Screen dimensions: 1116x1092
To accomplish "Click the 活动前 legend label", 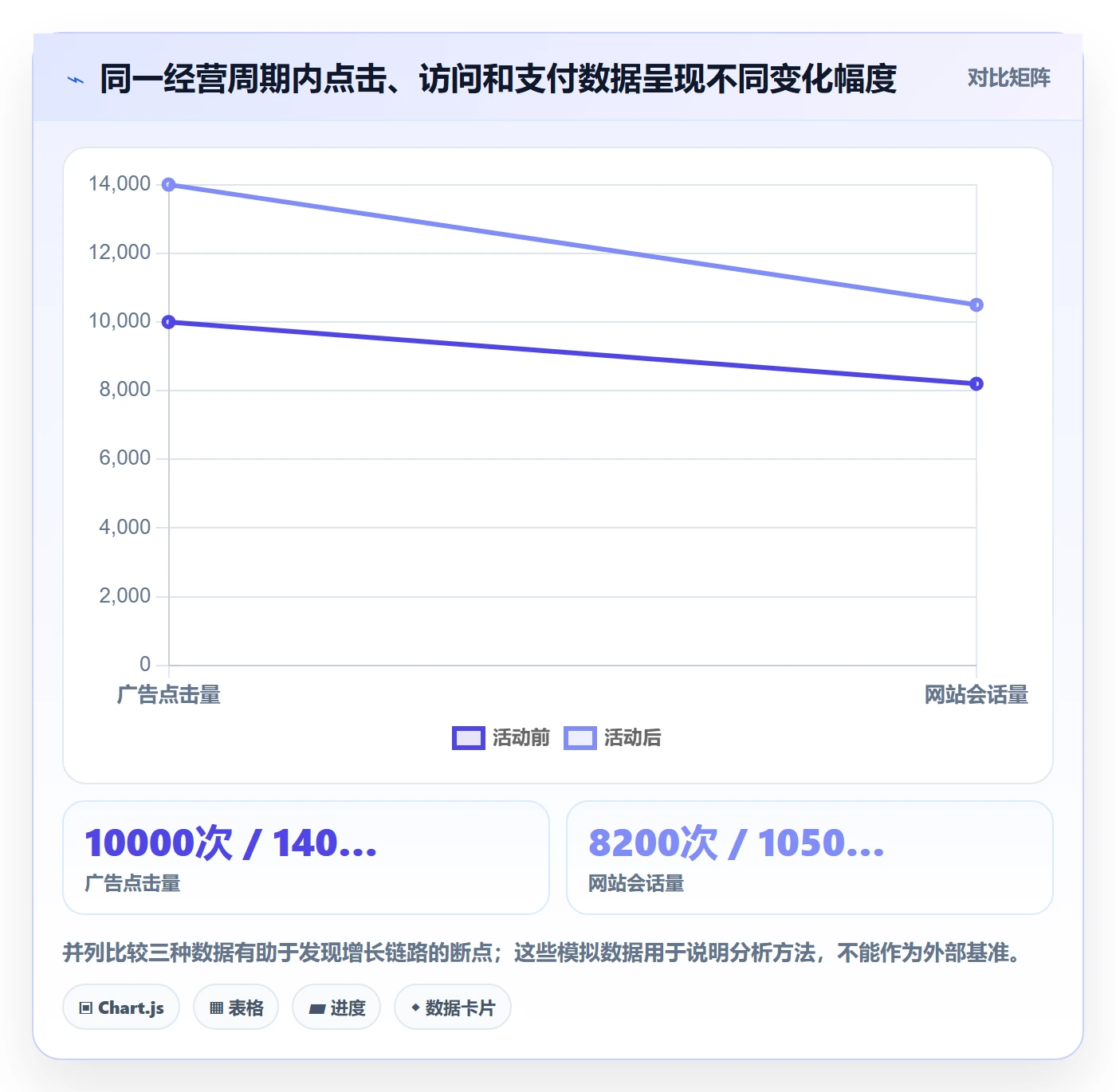I will (521, 738).
